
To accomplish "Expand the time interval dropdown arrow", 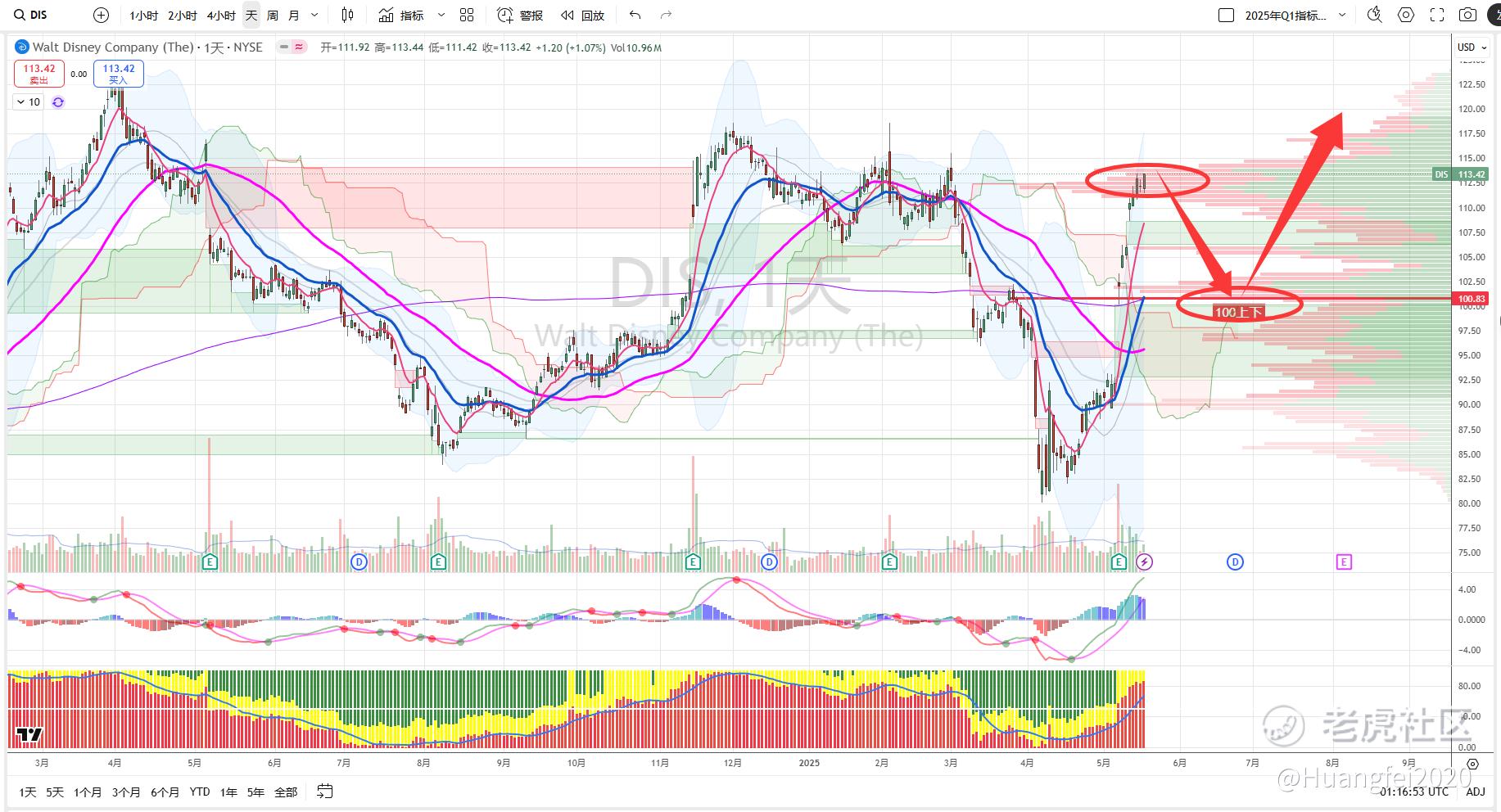I will 314,15.
